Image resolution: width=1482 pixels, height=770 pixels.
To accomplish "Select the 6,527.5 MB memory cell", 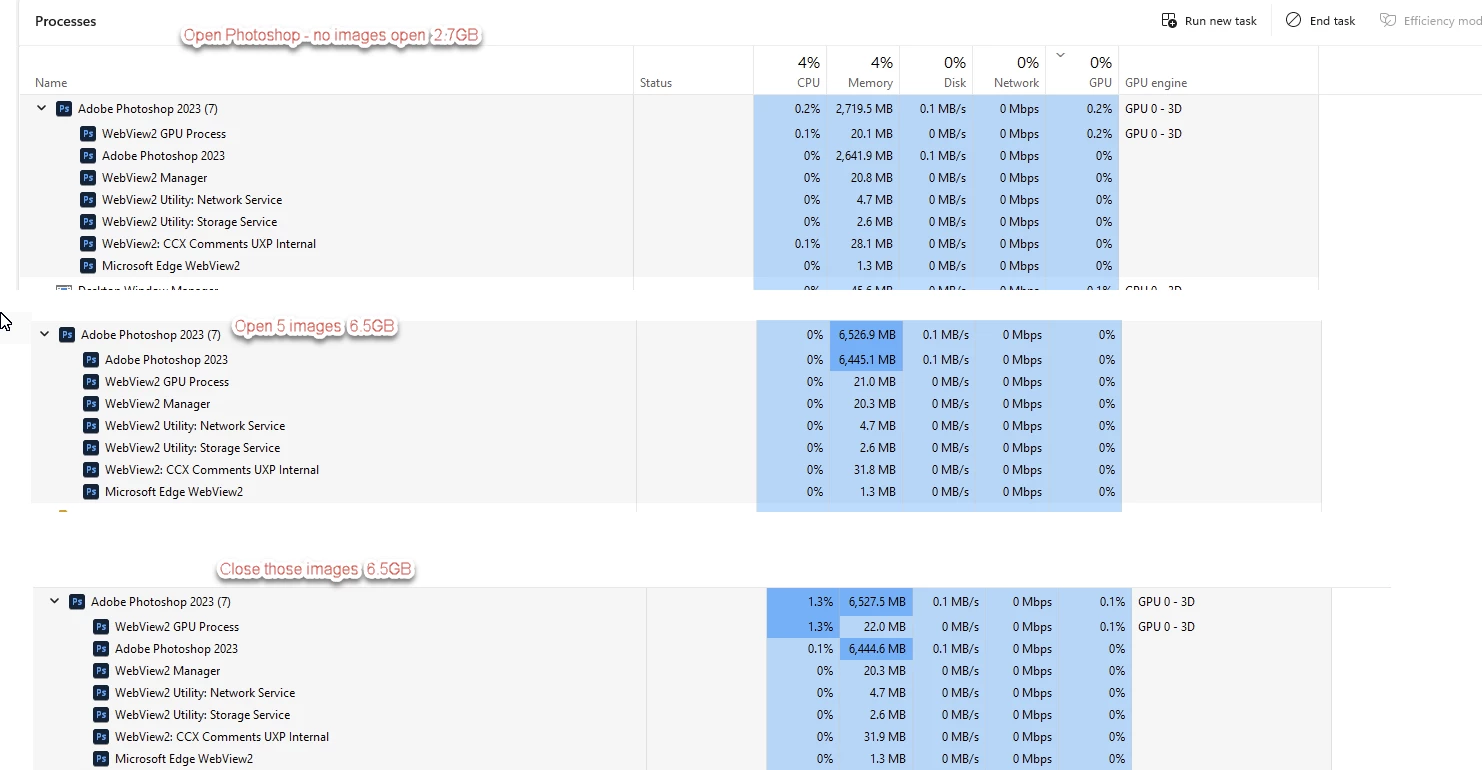I will [876, 602].
